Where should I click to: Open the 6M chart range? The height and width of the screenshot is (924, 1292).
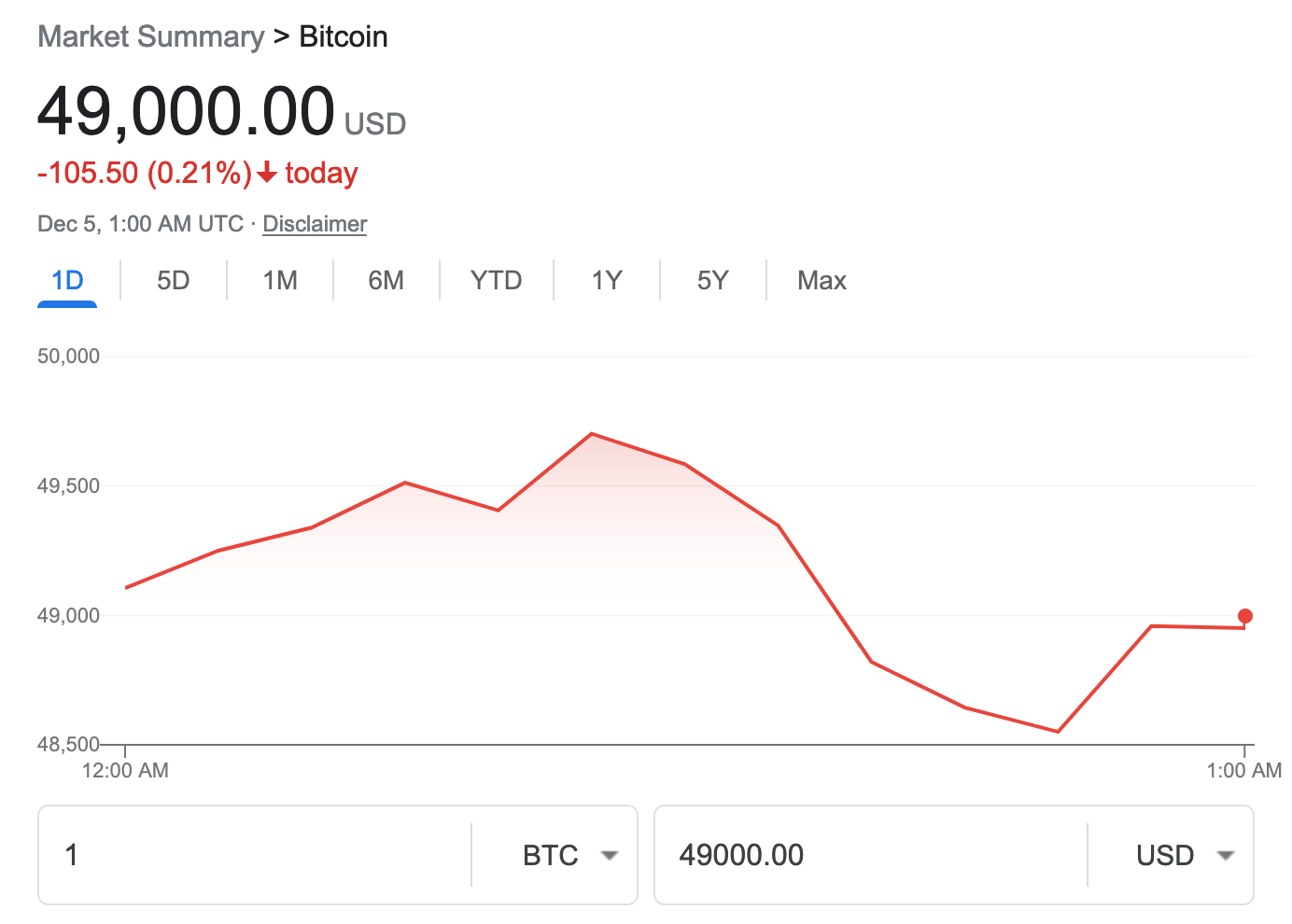386,281
